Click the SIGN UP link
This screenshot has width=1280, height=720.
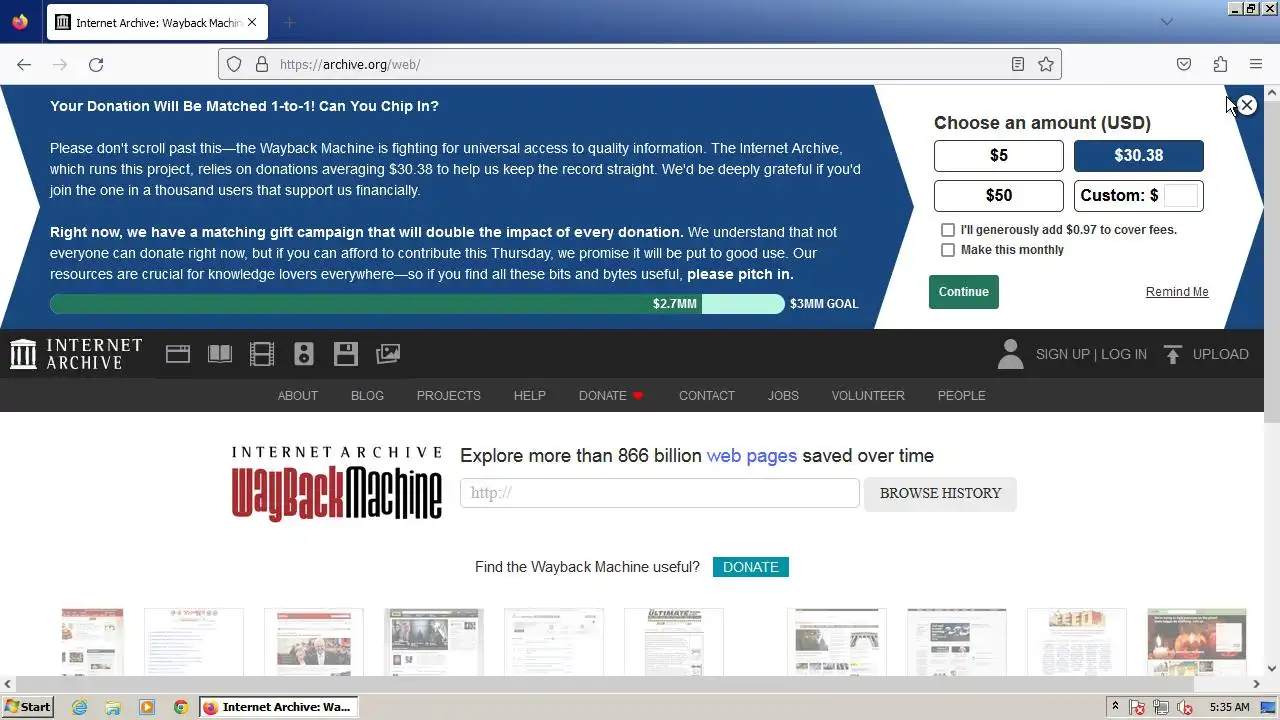coord(1063,354)
